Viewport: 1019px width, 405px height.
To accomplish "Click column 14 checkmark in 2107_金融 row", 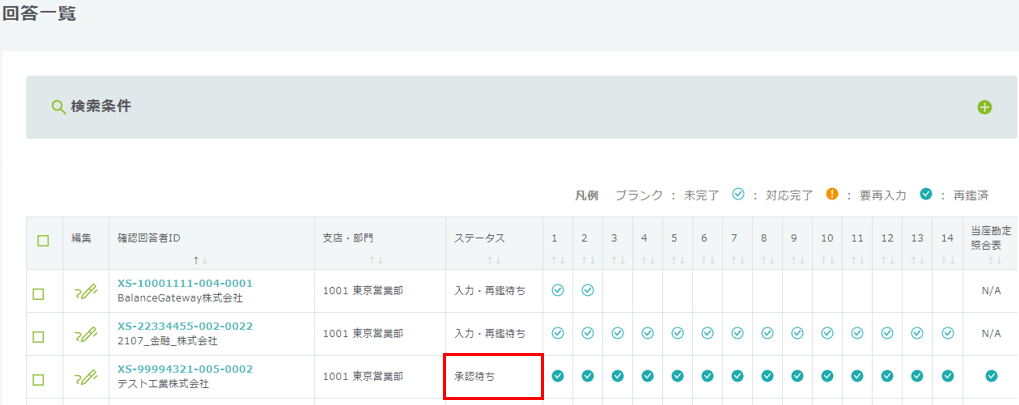I will point(947,333).
